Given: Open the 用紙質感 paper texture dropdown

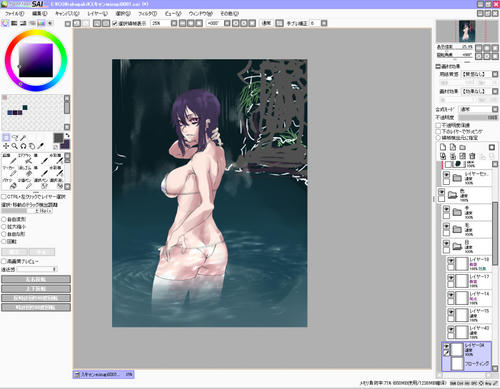Looking at the screenshot, I should click(x=495, y=74).
